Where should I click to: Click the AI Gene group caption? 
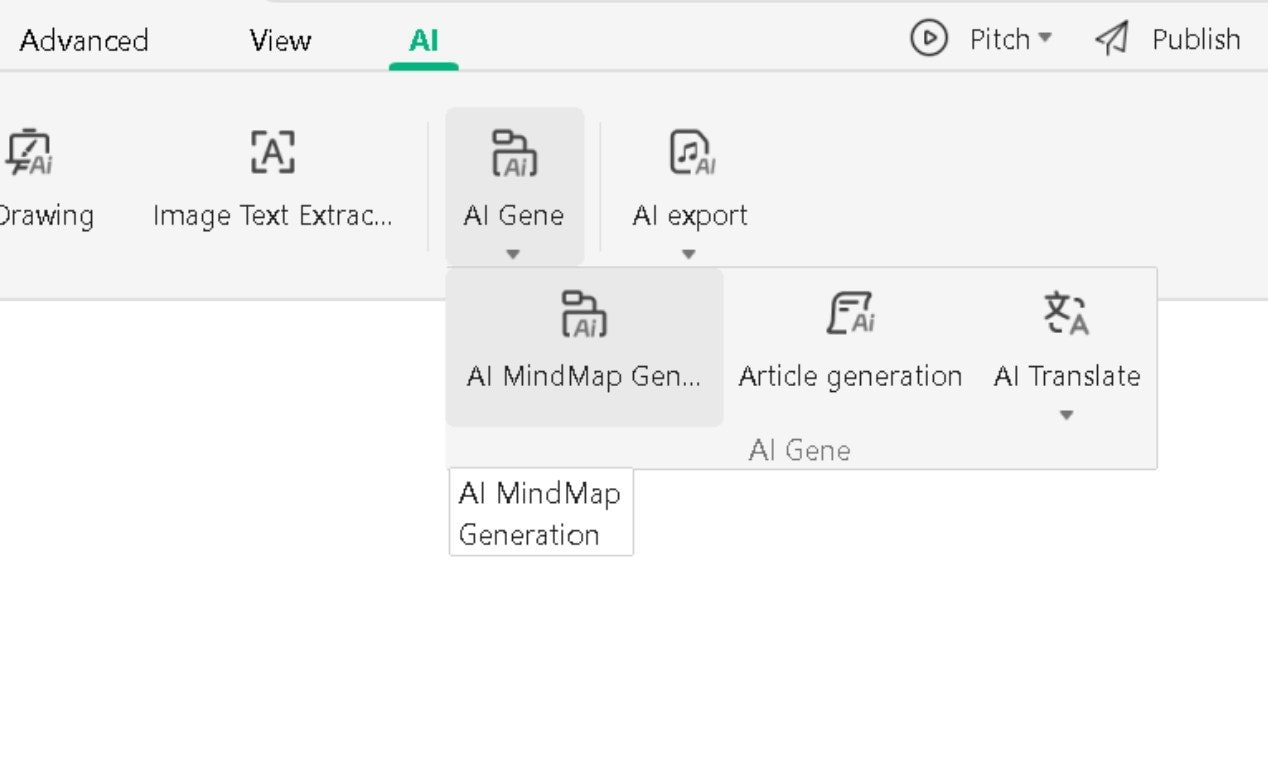(x=800, y=450)
